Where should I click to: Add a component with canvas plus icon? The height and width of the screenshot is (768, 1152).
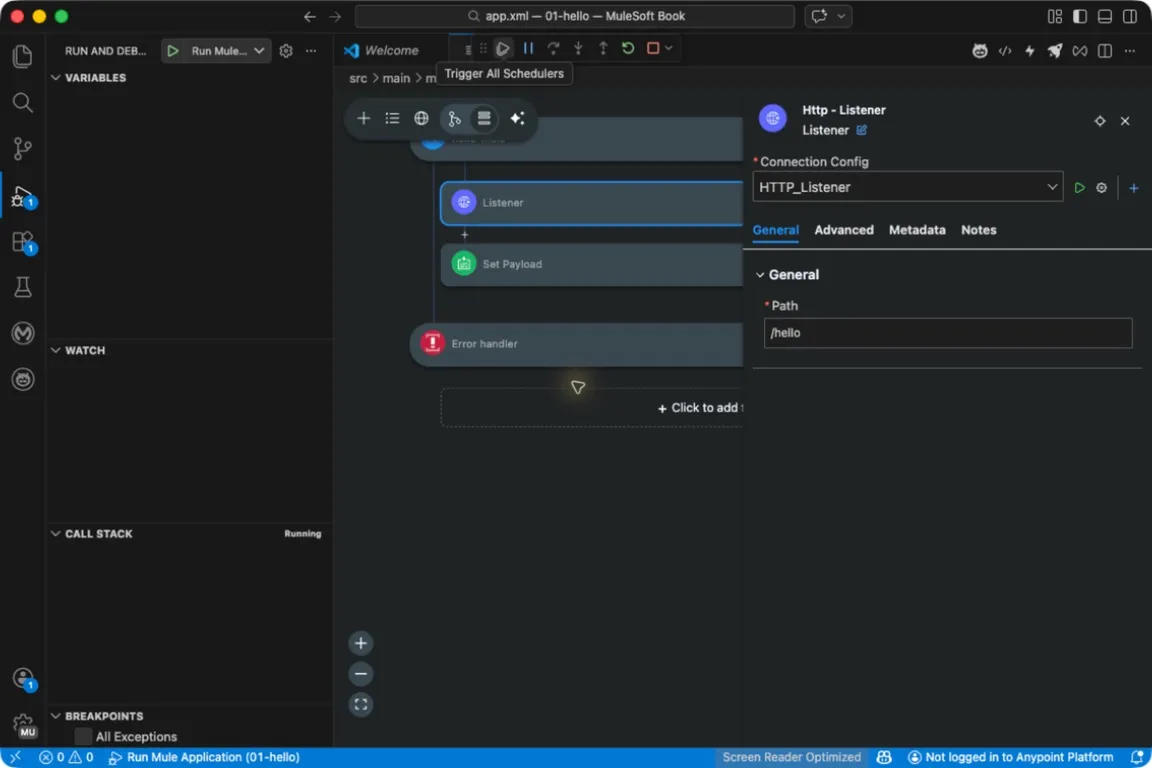click(x=364, y=118)
